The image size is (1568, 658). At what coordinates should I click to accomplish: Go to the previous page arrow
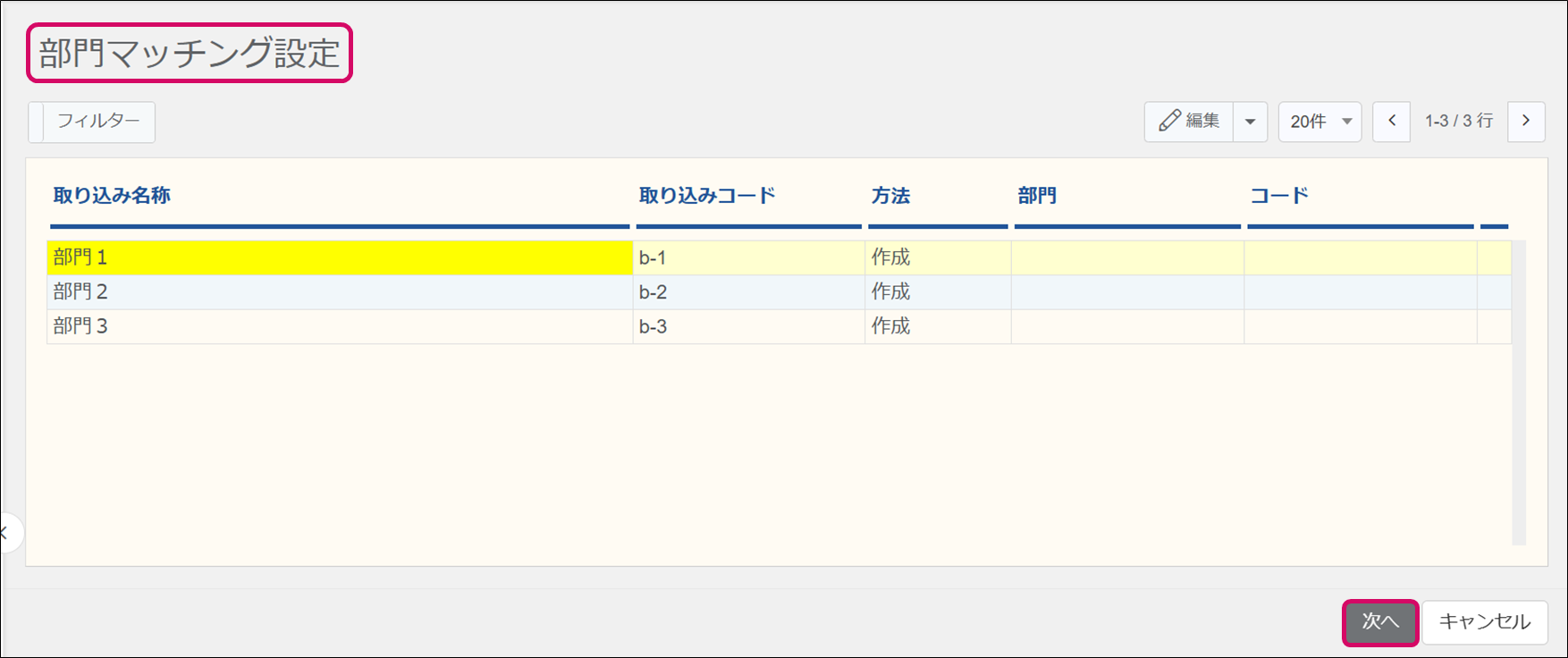(1391, 122)
